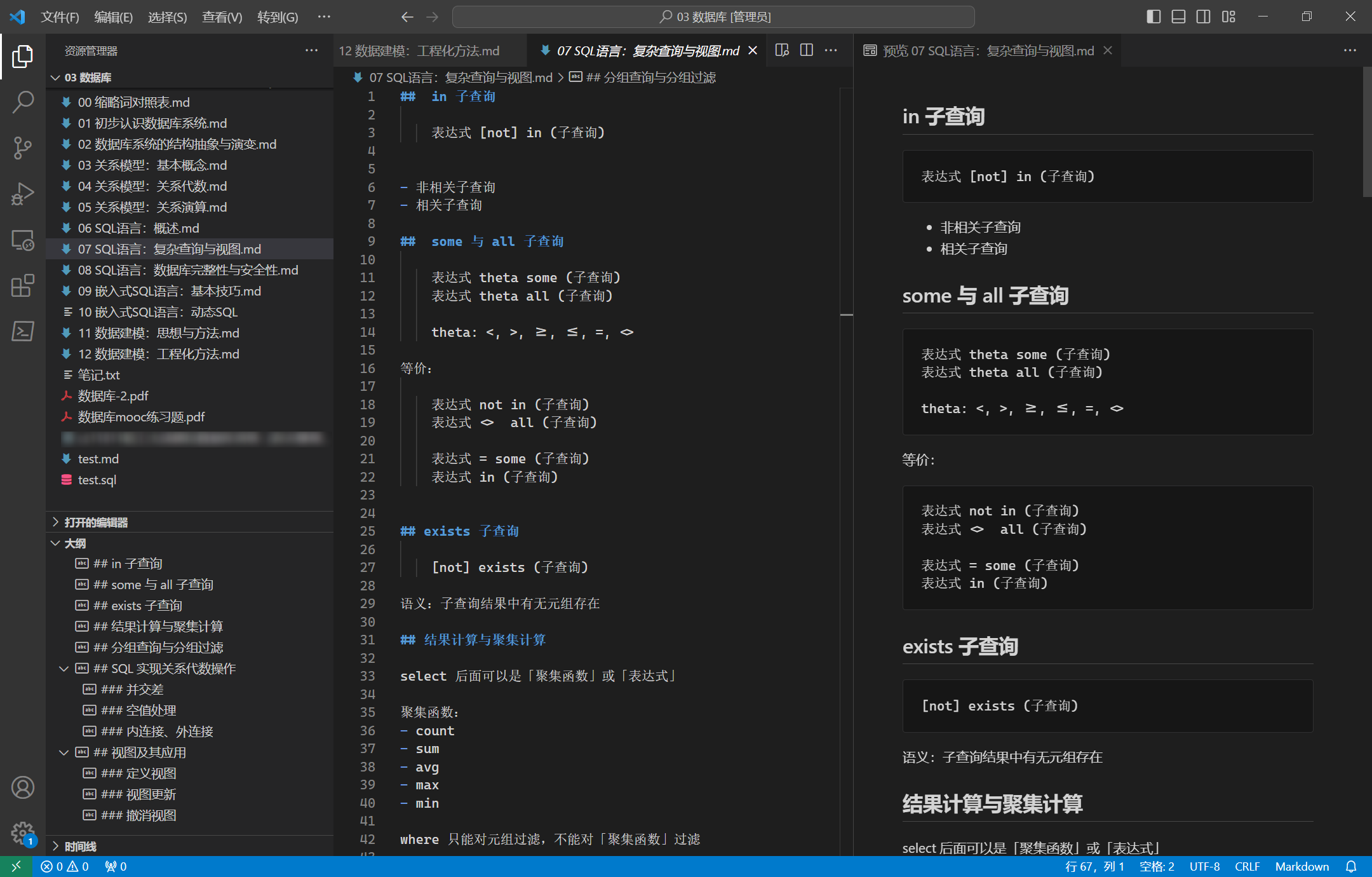Toggle the secondary side bar layout button

point(1203,17)
